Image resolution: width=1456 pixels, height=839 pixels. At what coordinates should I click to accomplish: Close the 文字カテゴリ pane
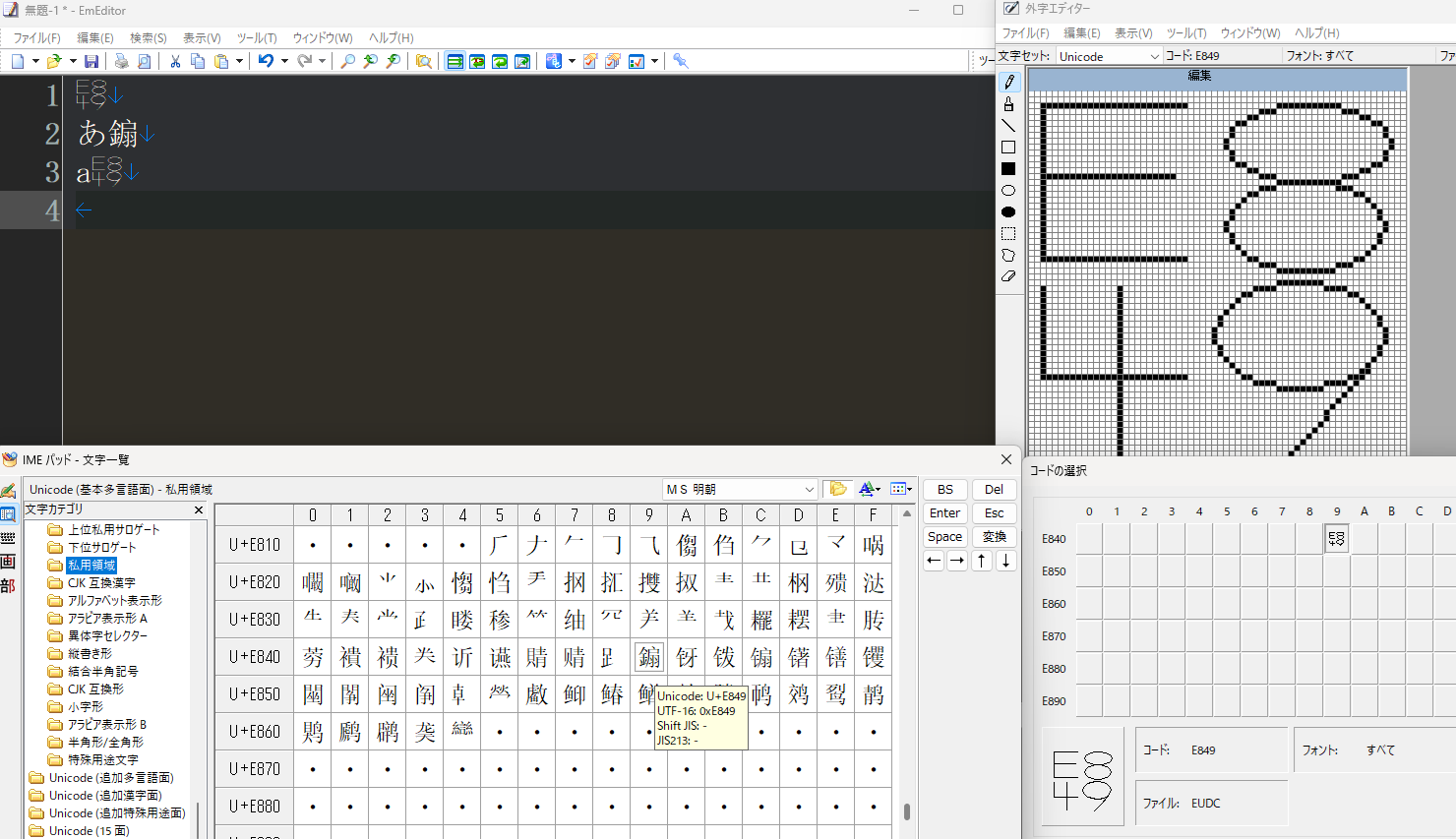coord(199,509)
